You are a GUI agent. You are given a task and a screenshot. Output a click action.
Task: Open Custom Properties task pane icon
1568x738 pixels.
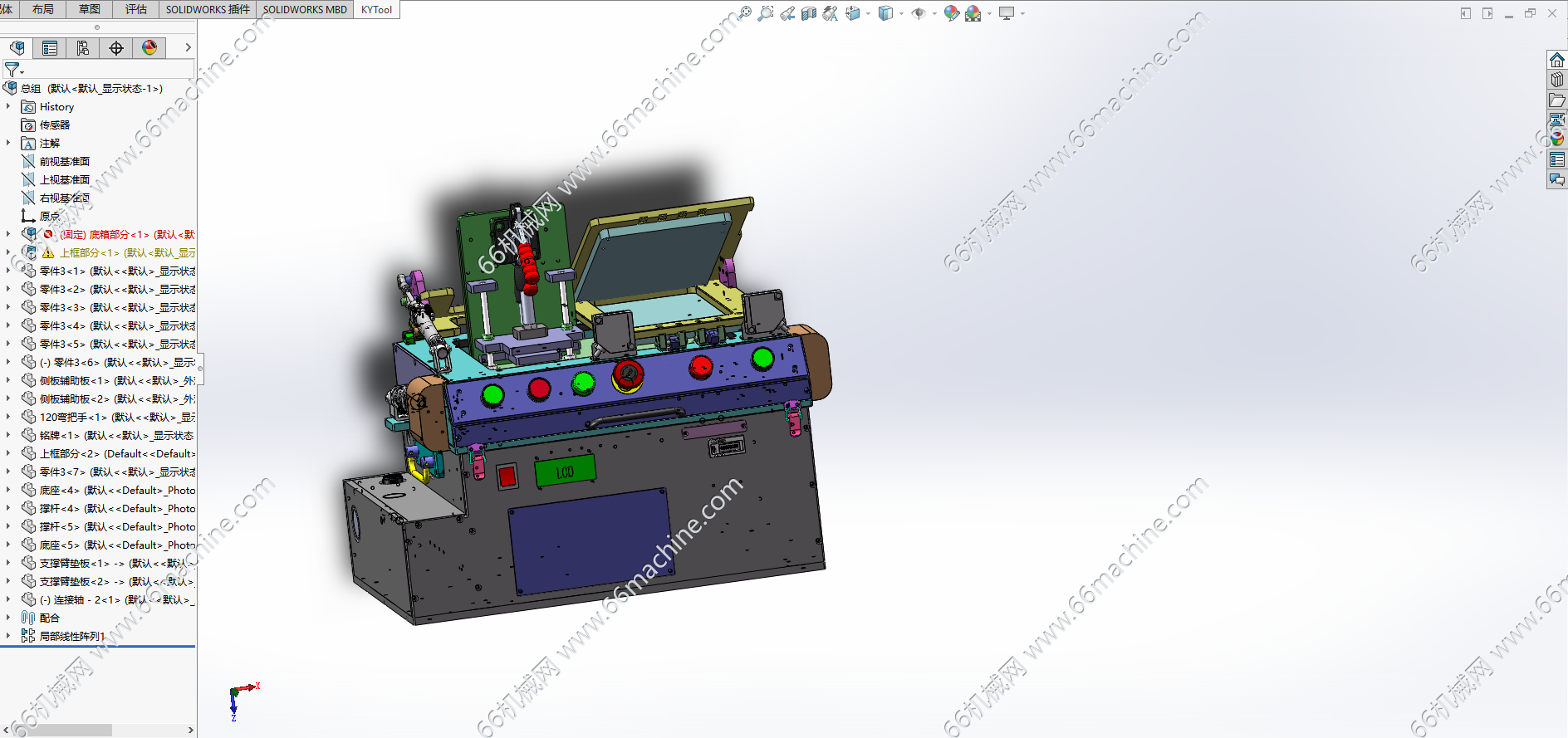click(1557, 159)
